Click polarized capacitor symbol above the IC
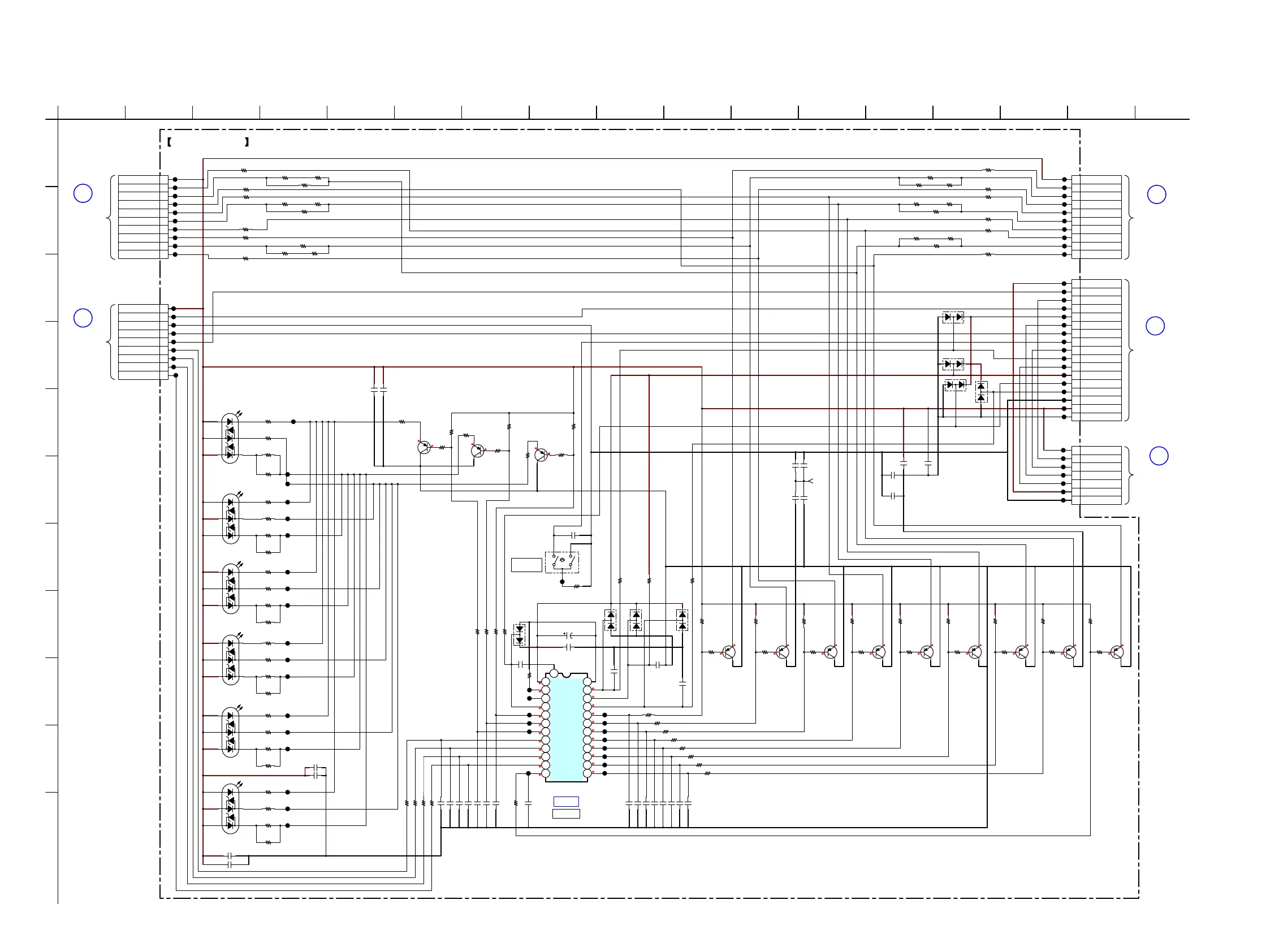The width and height of the screenshot is (1266, 952). point(568,635)
